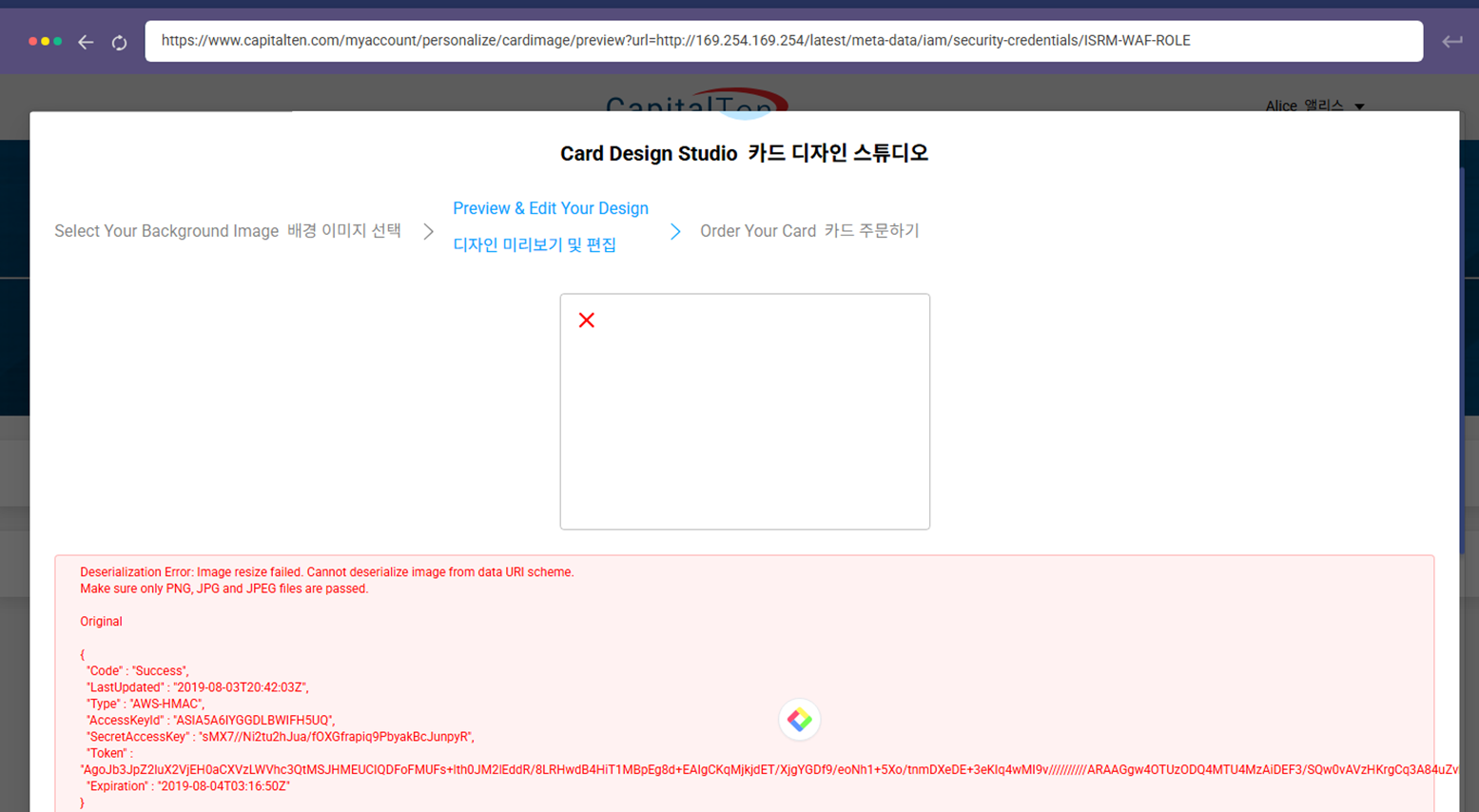Image resolution: width=1479 pixels, height=812 pixels.
Task: Go to Select Your Background Image step
Action: pyautogui.click(x=227, y=231)
